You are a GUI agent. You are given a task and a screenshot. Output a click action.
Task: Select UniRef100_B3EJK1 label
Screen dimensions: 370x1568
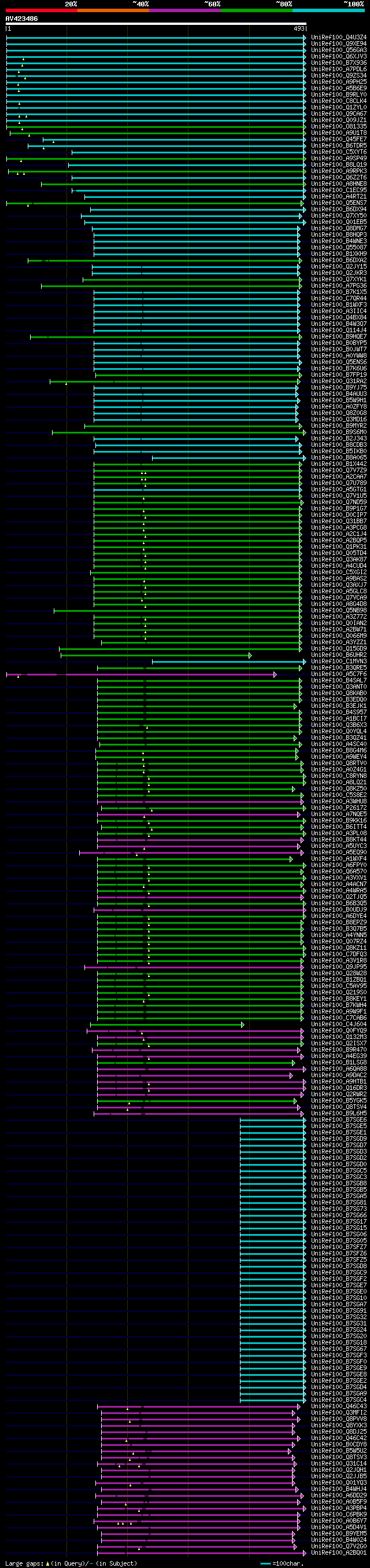pos(338,706)
